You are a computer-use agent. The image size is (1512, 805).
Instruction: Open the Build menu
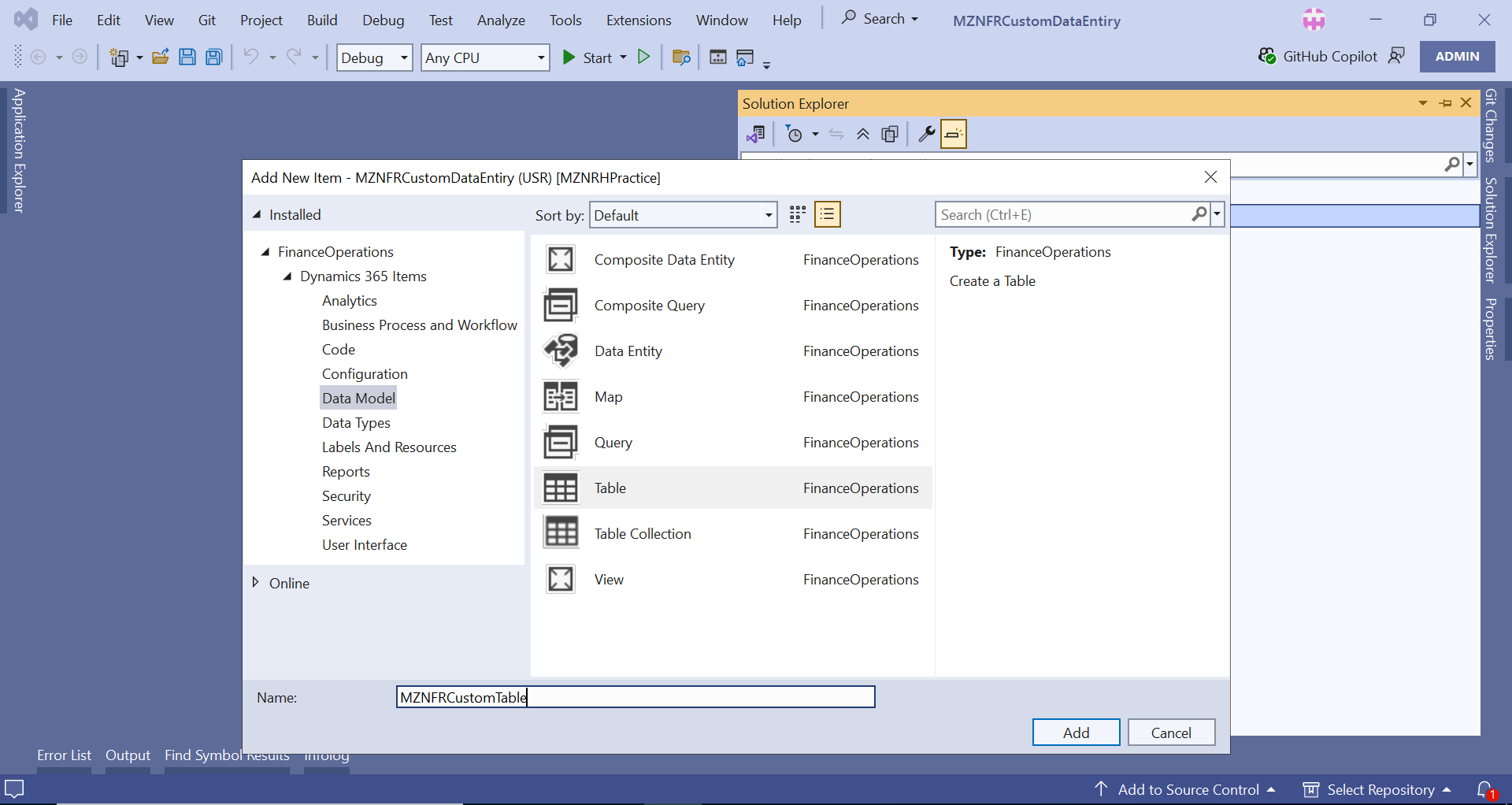322,20
